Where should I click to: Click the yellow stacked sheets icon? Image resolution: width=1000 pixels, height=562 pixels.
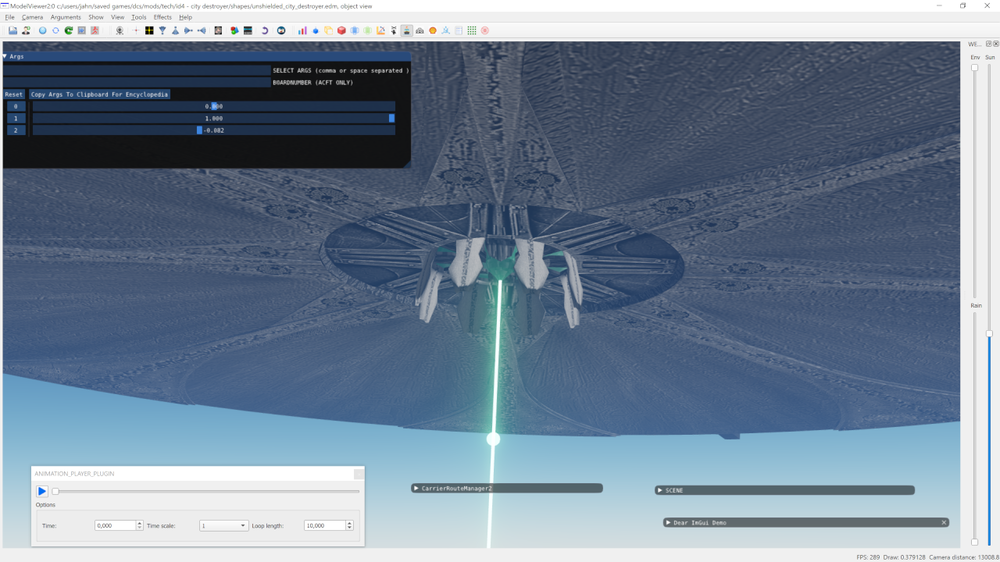click(x=328, y=31)
